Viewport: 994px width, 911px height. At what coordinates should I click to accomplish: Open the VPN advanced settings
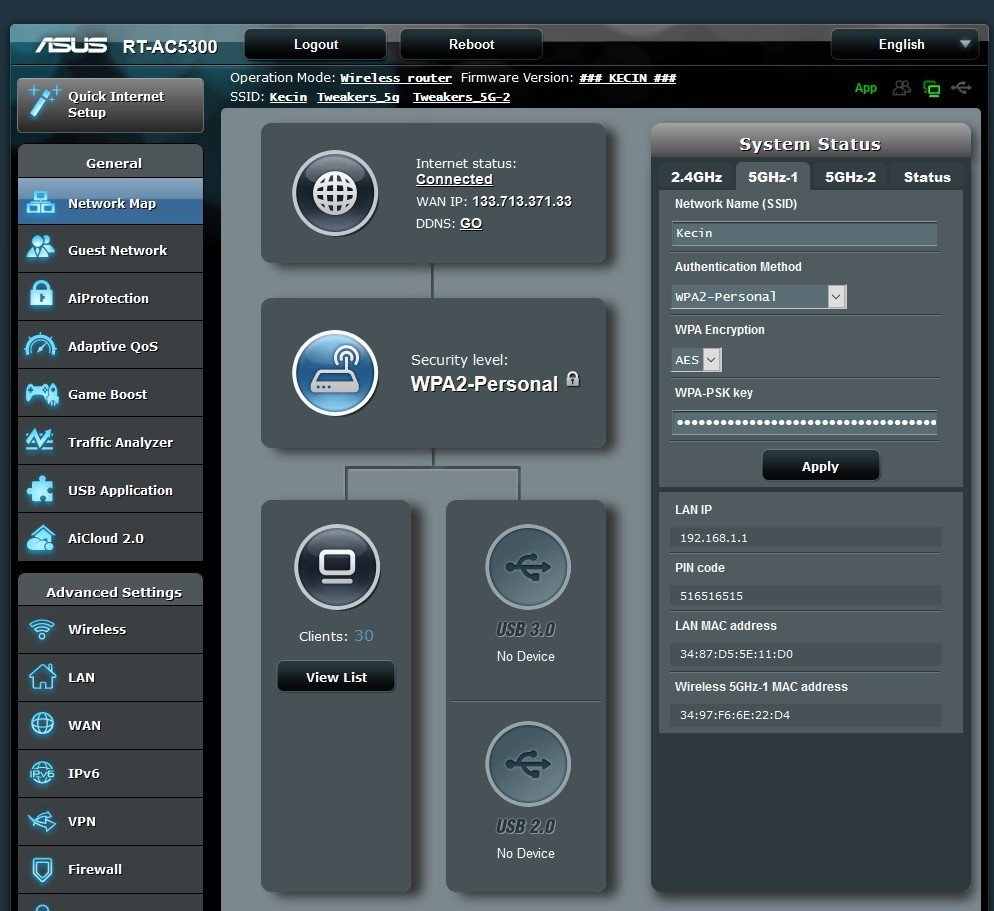pos(110,821)
